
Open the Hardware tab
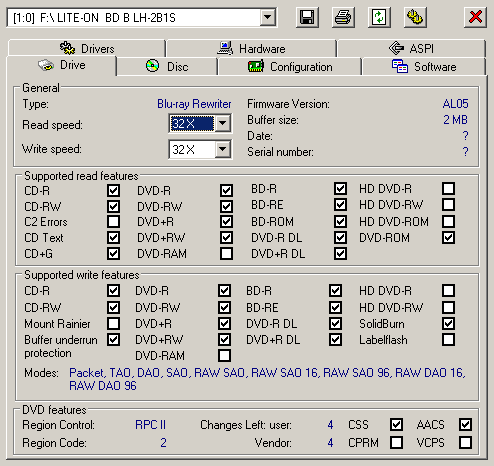[252, 48]
